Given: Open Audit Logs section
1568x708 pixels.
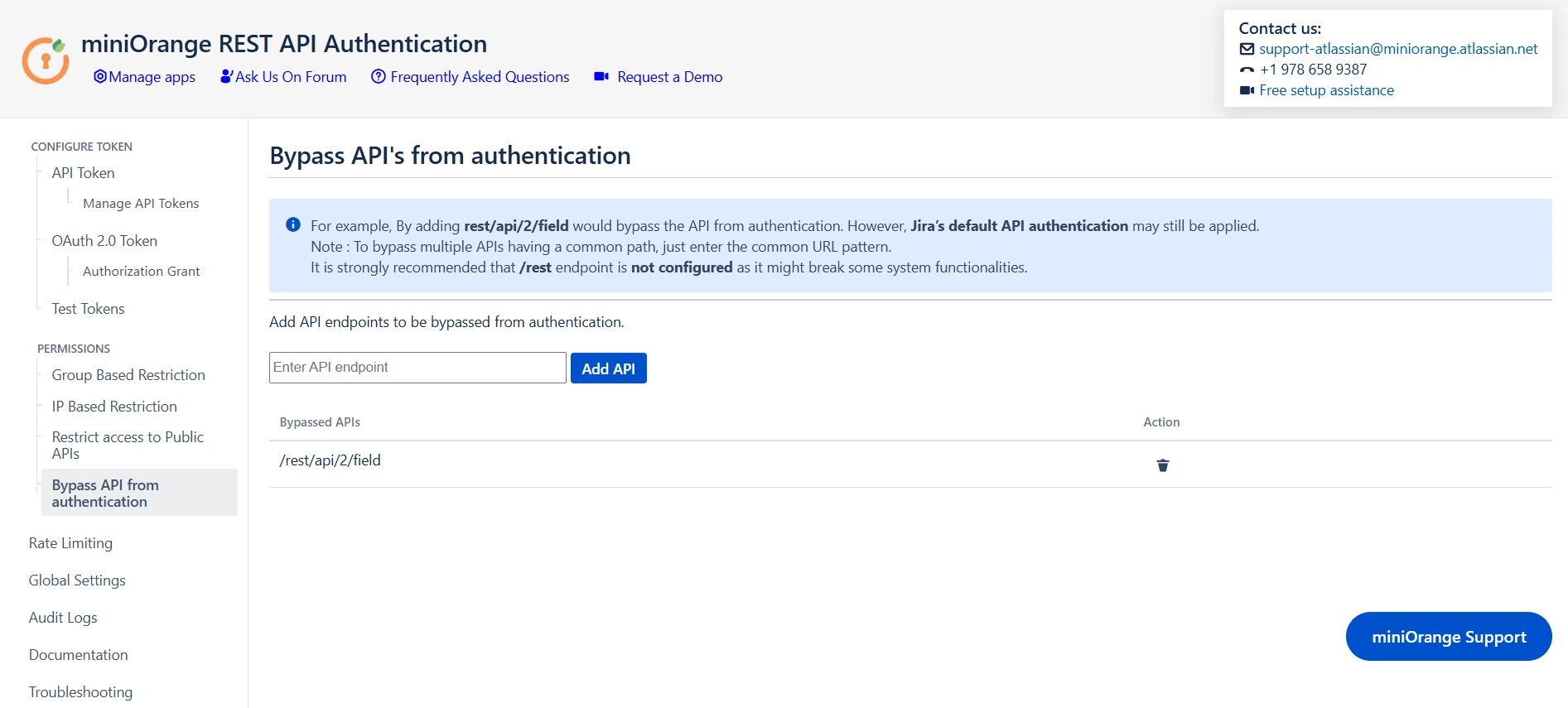Looking at the screenshot, I should click(63, 618).
